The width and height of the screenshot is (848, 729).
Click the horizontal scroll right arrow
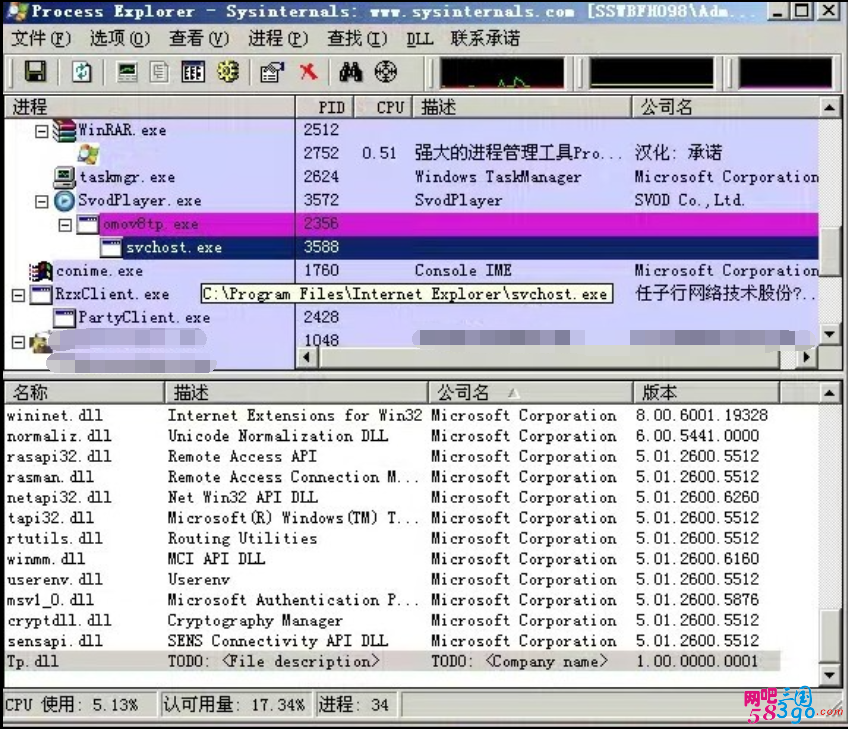click(x=807, y=357)
